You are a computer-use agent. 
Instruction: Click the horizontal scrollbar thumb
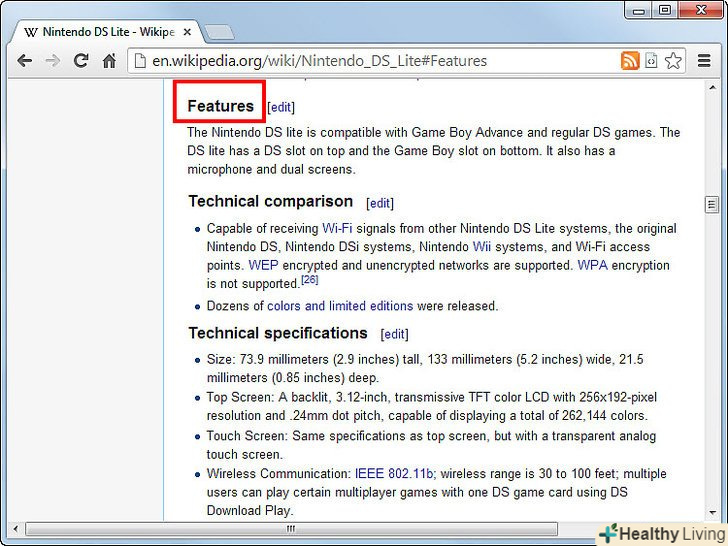(292, 529)
